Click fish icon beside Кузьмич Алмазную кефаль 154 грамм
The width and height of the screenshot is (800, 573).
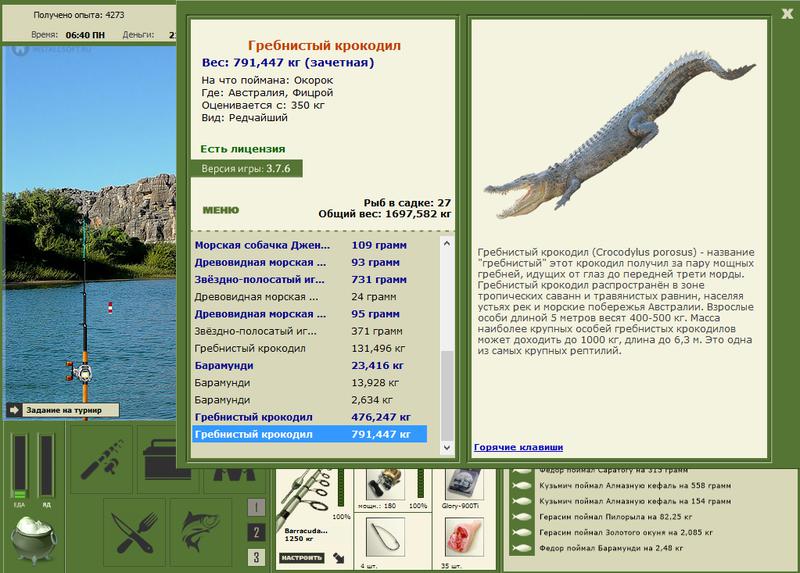point(521,502)
